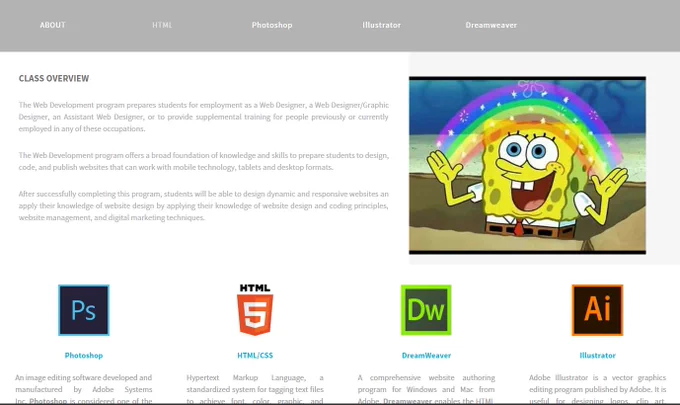Click the Photoshop Ps logo icon

point(84,310)
